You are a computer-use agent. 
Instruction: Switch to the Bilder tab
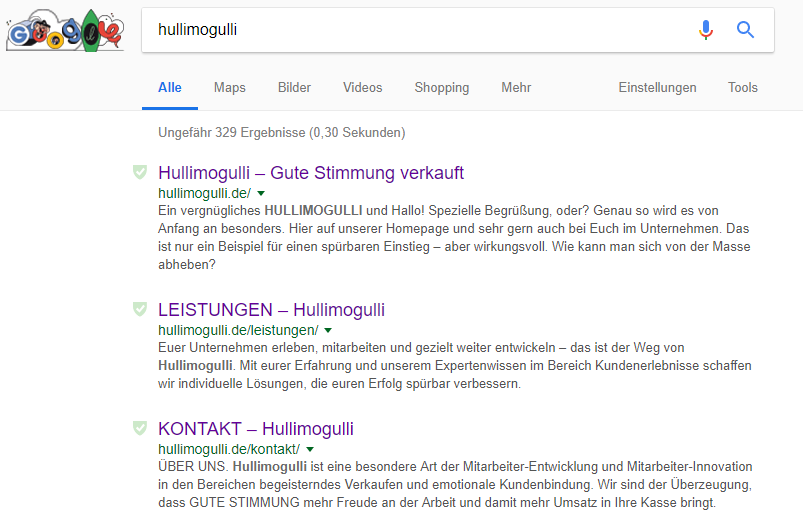(x=294, y=88)
